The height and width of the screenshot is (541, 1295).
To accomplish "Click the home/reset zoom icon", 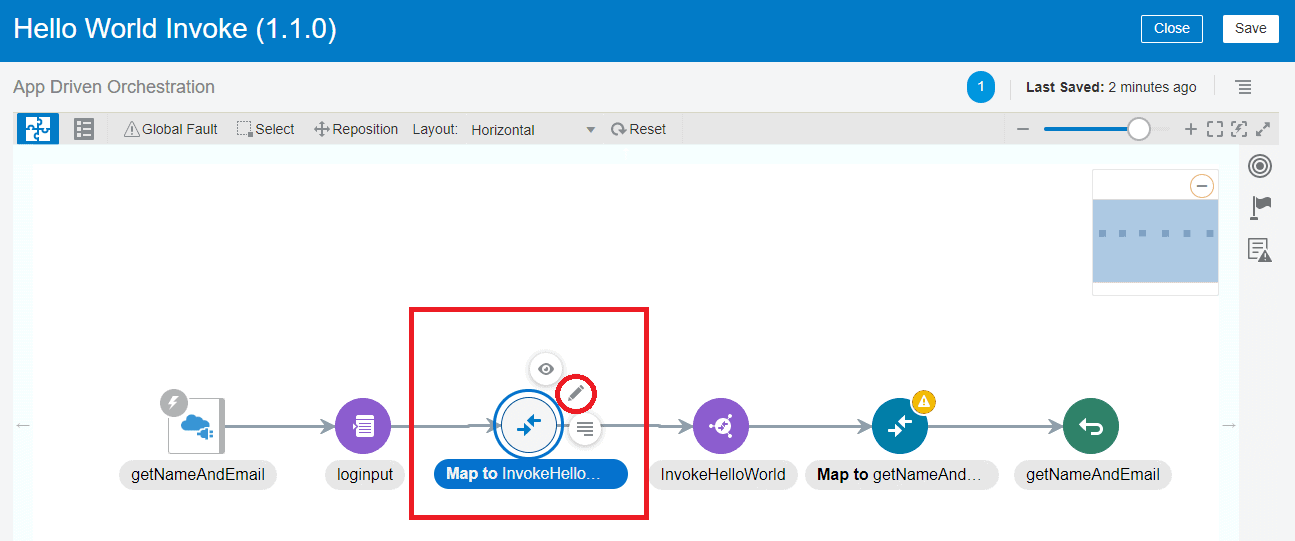I will (1239, 129).
